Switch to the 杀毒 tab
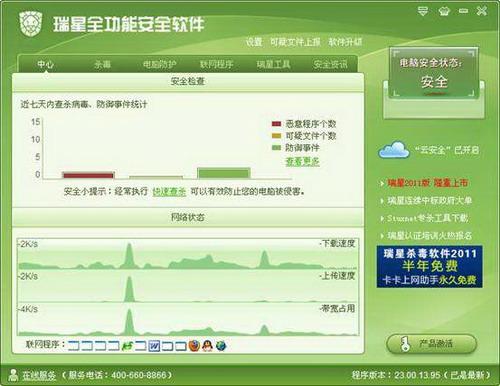Viewport: 500px width, 386px height. click(x=102, y=64)
